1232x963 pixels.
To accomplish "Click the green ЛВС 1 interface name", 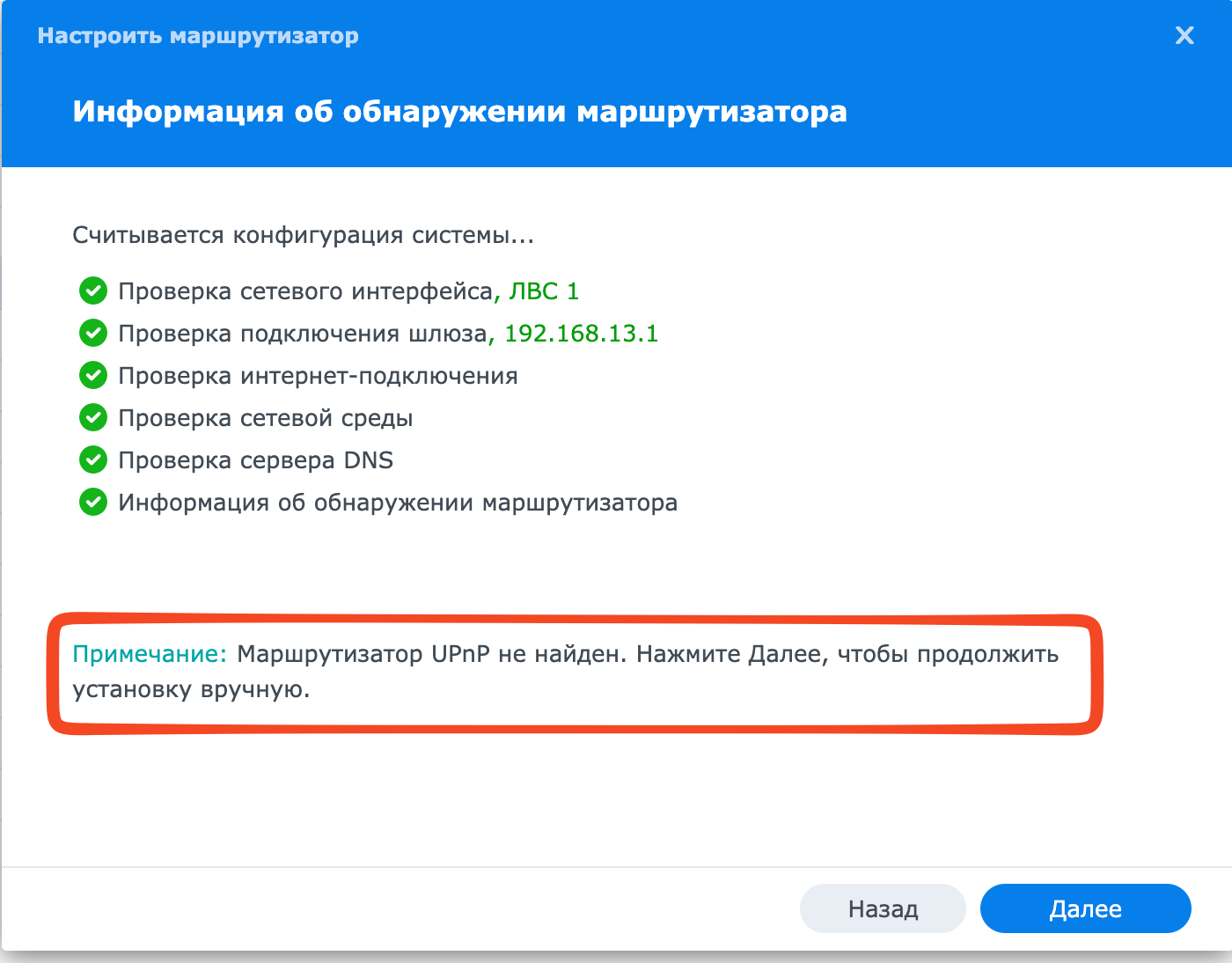I will (544, 291).
